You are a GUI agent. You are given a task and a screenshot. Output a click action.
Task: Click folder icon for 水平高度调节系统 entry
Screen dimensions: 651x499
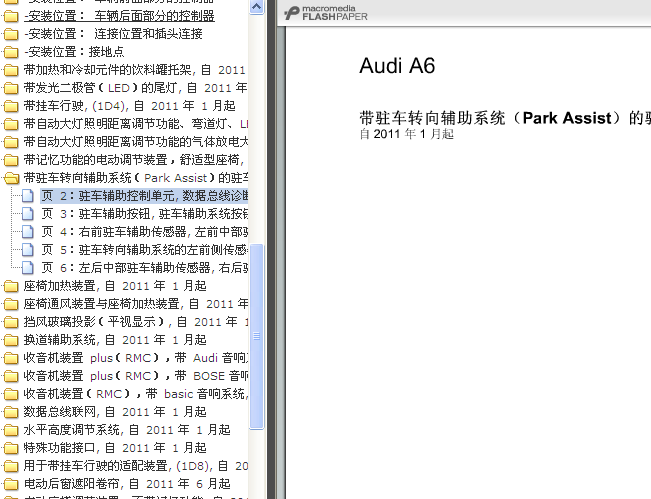(10, 430)
